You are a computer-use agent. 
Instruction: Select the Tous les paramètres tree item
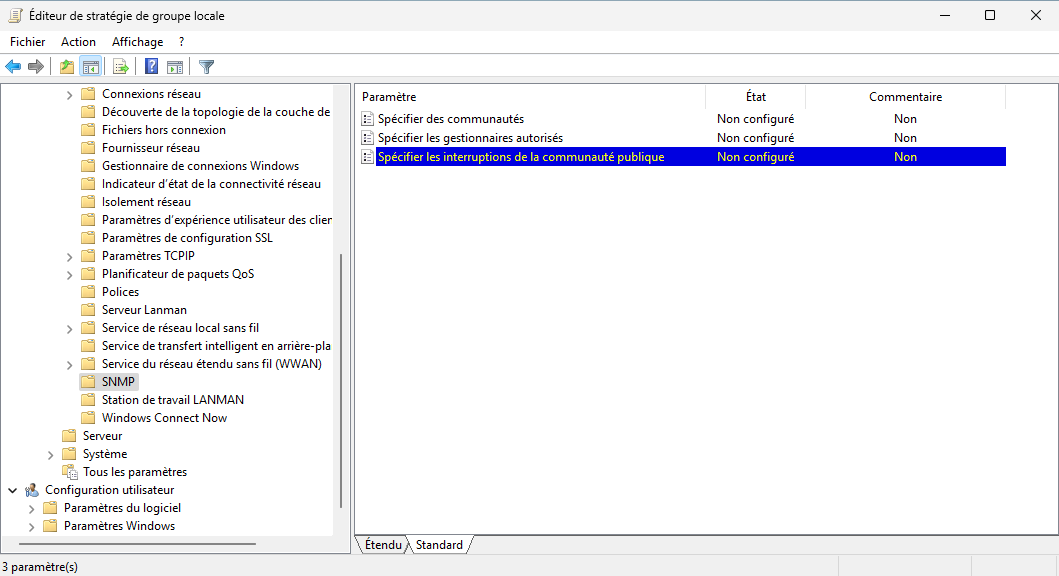point(134,472)
